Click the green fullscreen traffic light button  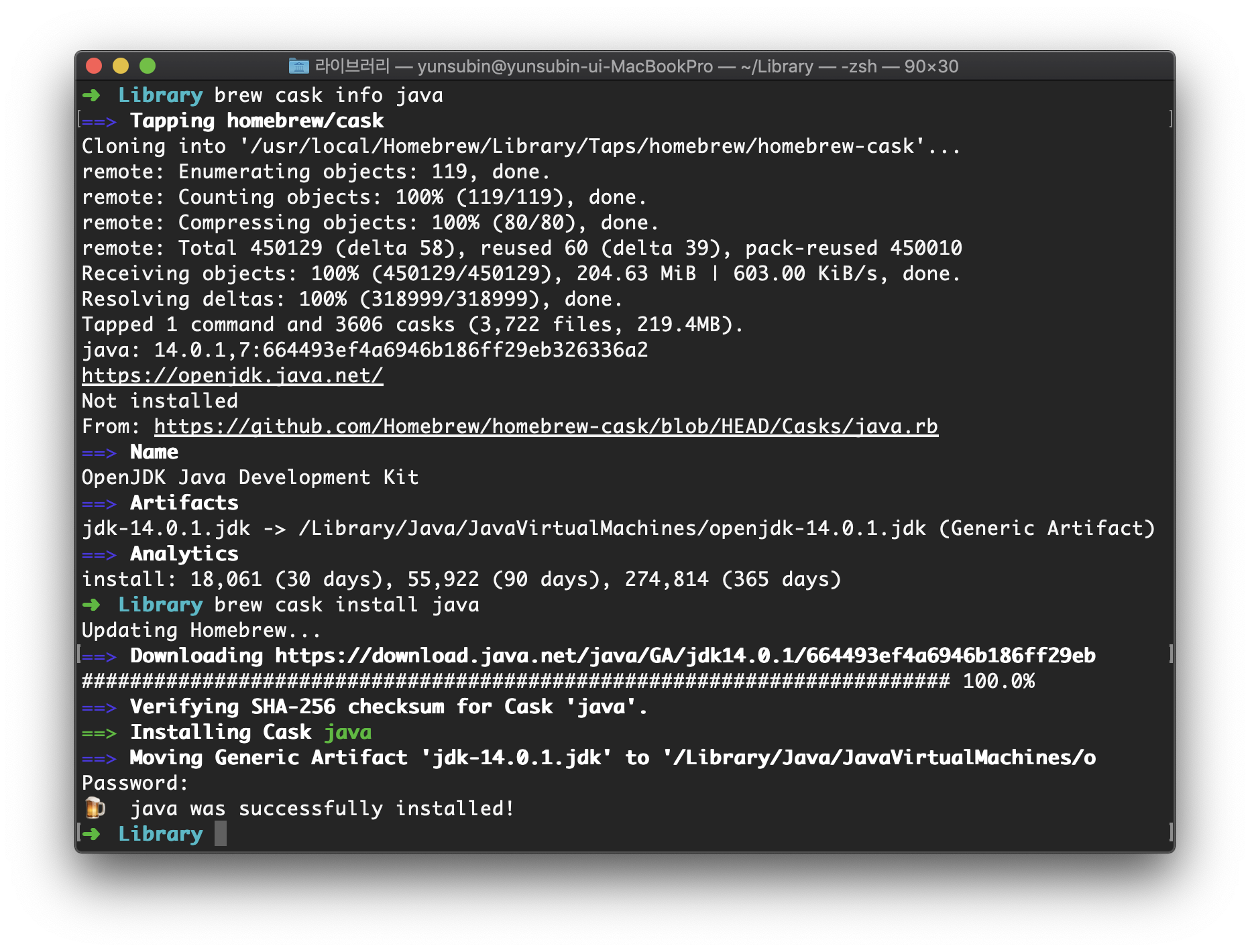pos(148,66)
